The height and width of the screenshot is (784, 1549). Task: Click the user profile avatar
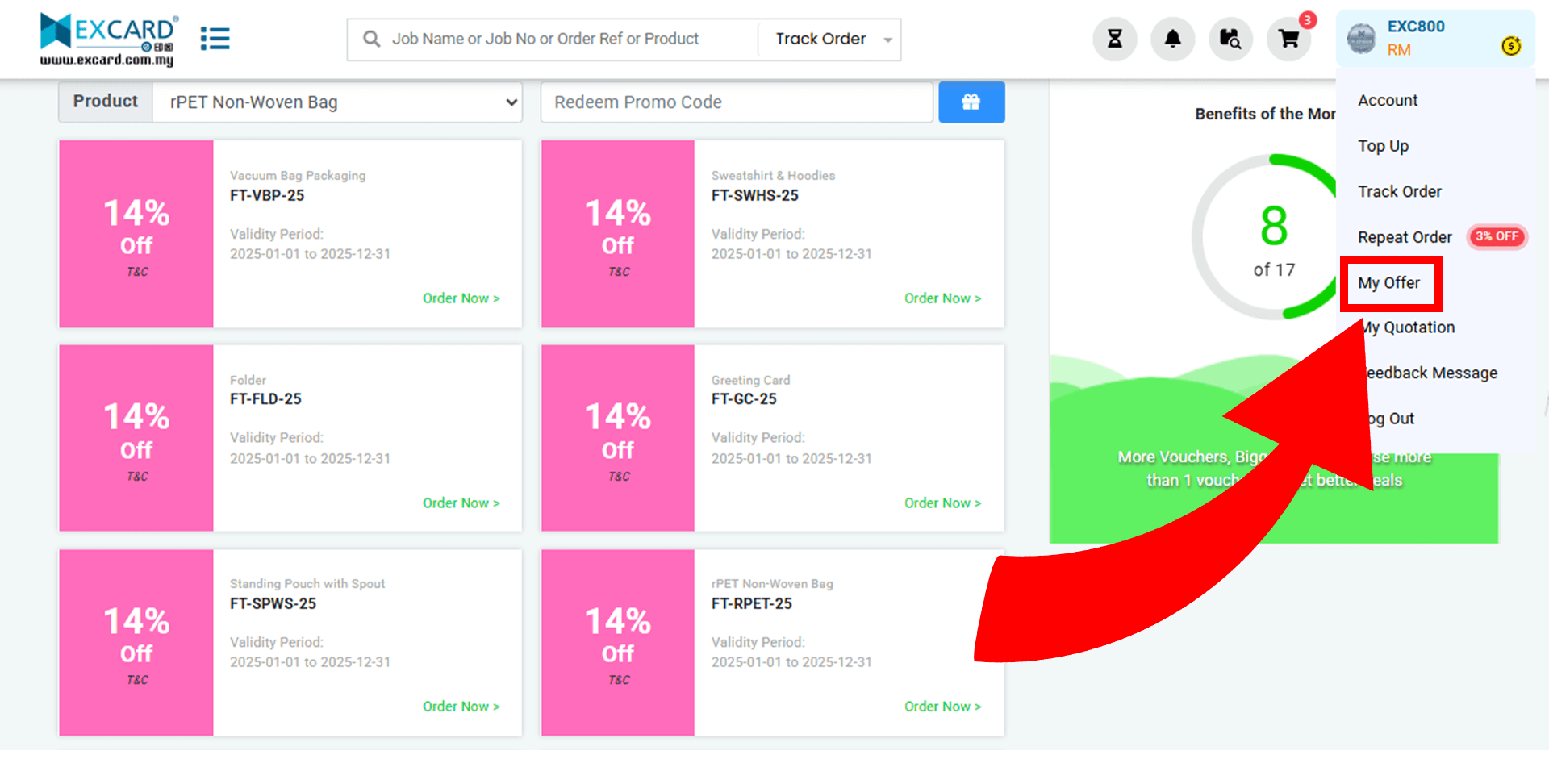click(1362, 37)
